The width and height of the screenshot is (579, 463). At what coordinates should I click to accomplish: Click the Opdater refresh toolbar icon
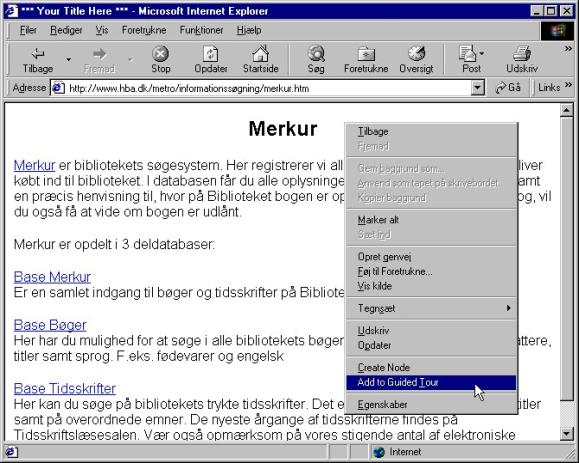tap(210, 59)
